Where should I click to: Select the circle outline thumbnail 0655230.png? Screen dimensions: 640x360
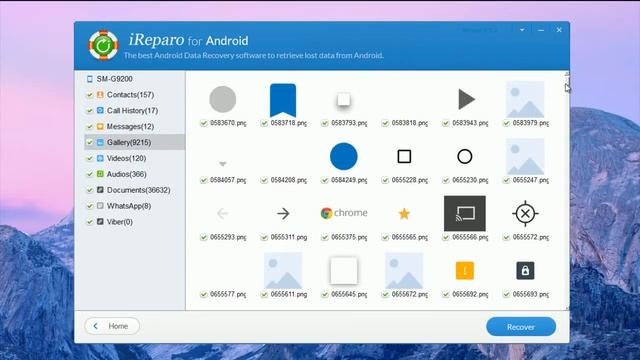point(464,156)
